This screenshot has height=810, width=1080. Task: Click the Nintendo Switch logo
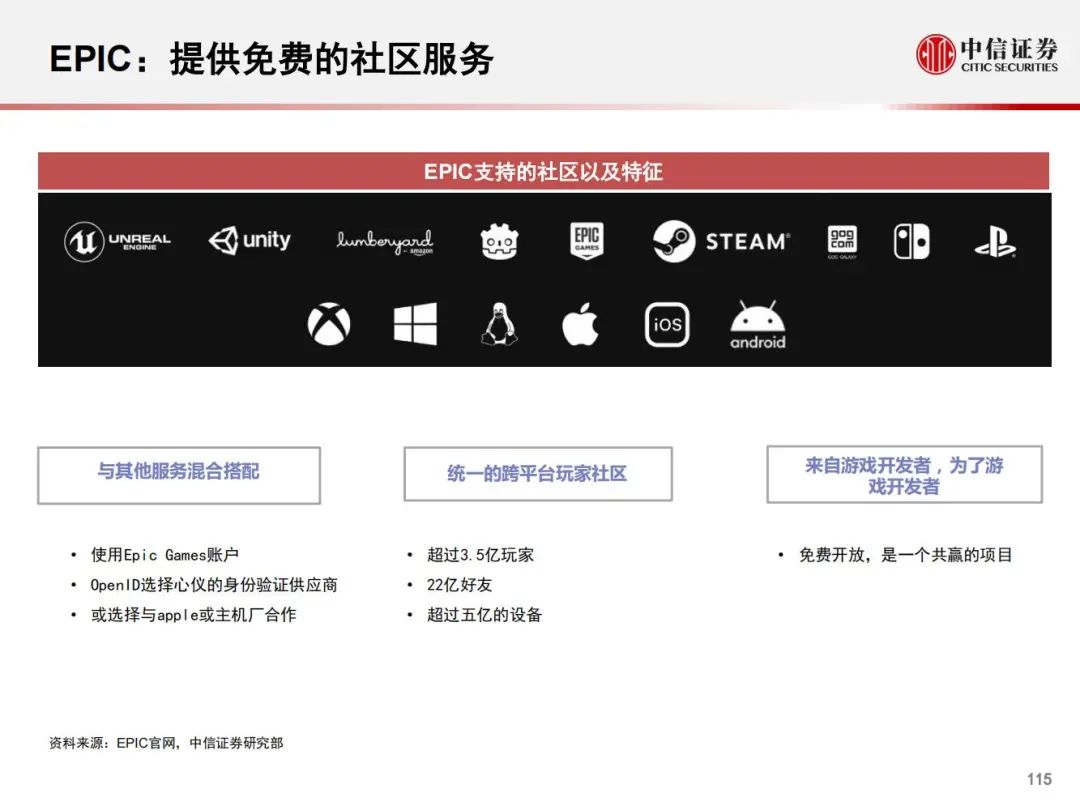point(911,242)
